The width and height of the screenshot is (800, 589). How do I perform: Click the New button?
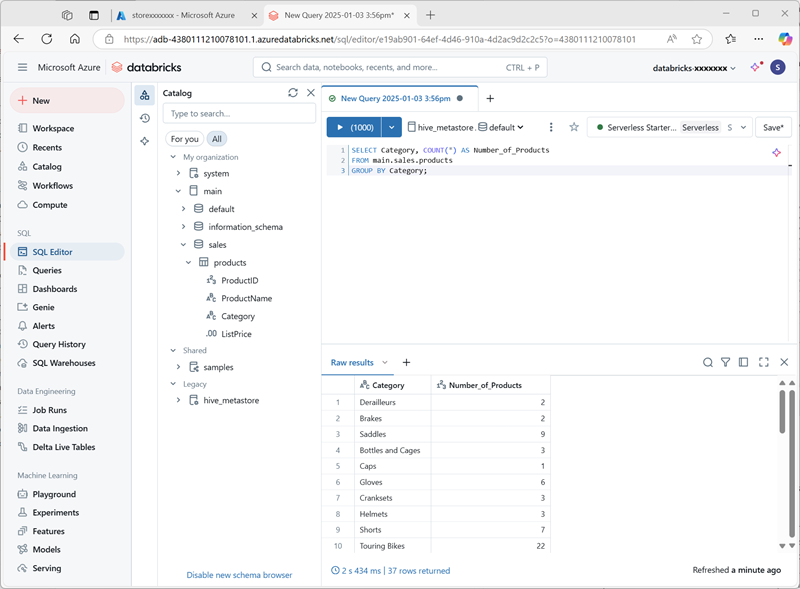tap(67, 101)
